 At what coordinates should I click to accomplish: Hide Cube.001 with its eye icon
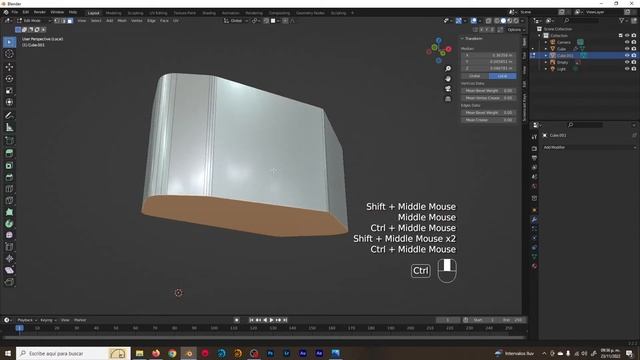coord(627,56)
